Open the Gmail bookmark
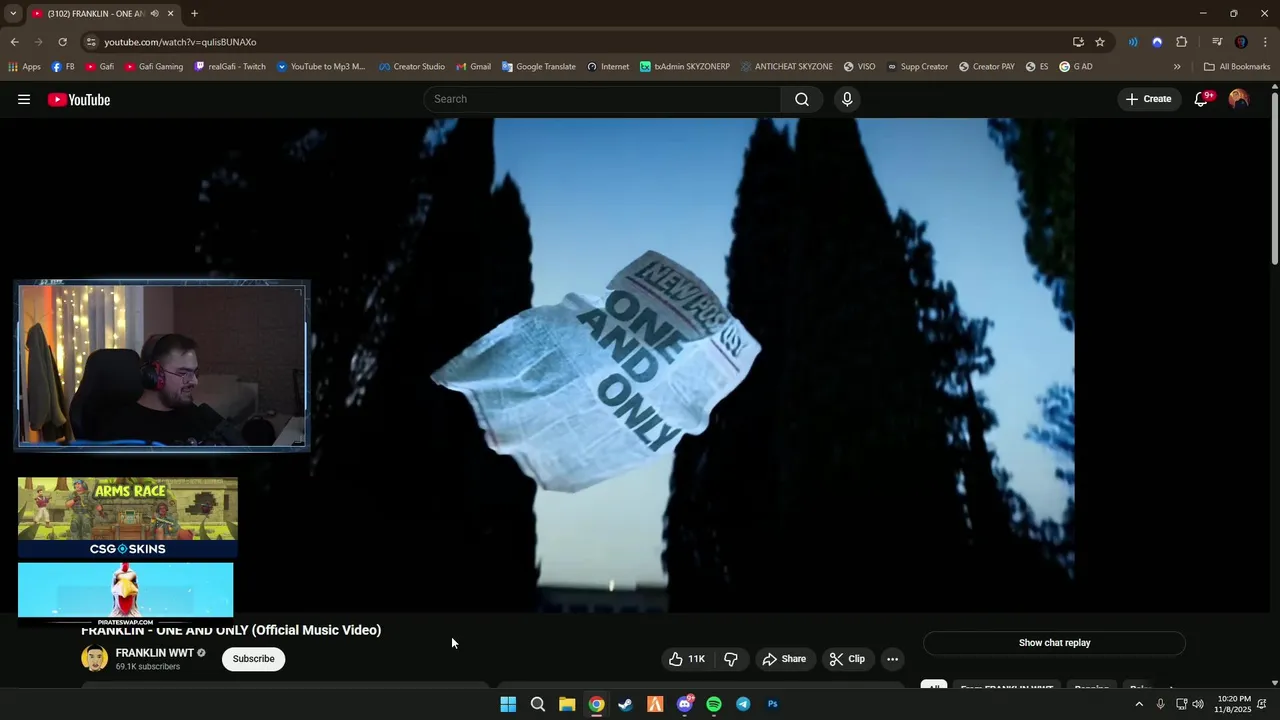Image resolution: width=1280 pixels, height=720 pixels. click(x=474, y=67)
